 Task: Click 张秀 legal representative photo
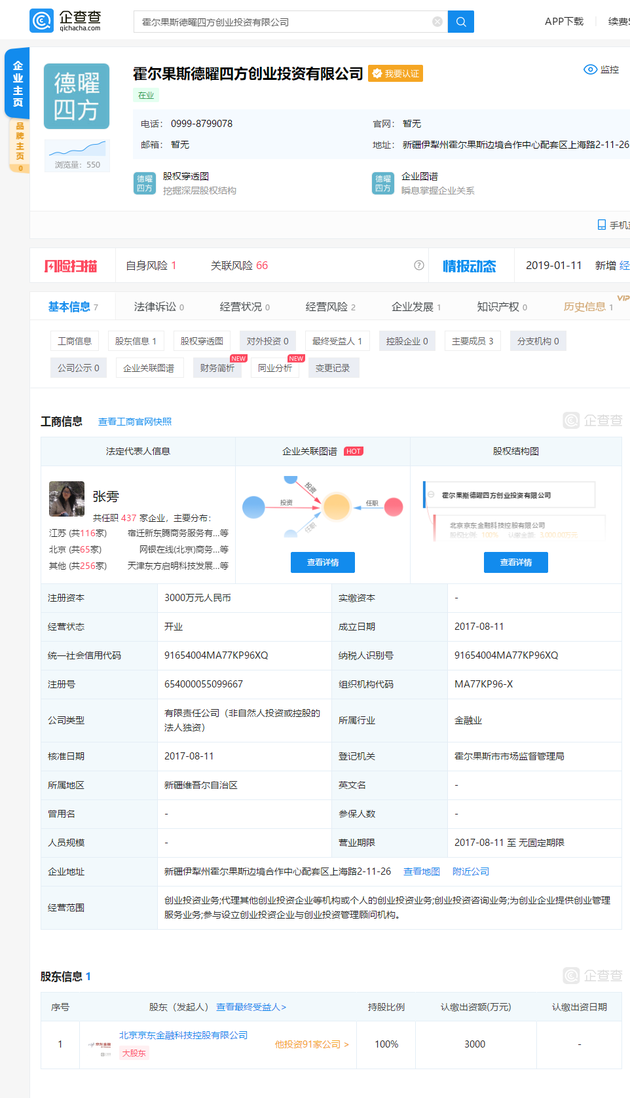click(x=67, y=499)
